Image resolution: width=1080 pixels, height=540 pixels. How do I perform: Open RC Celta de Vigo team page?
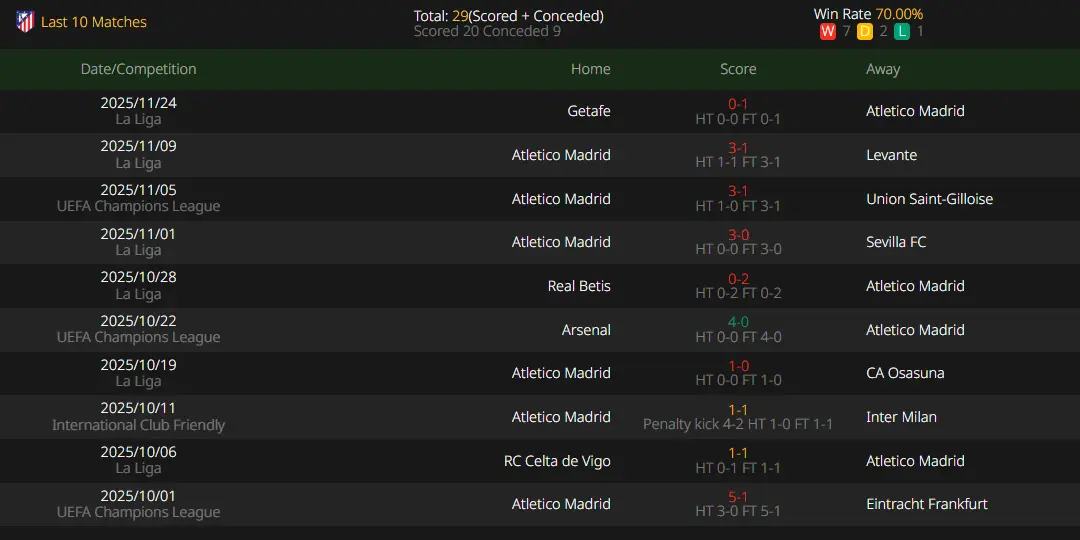(557, 461)
